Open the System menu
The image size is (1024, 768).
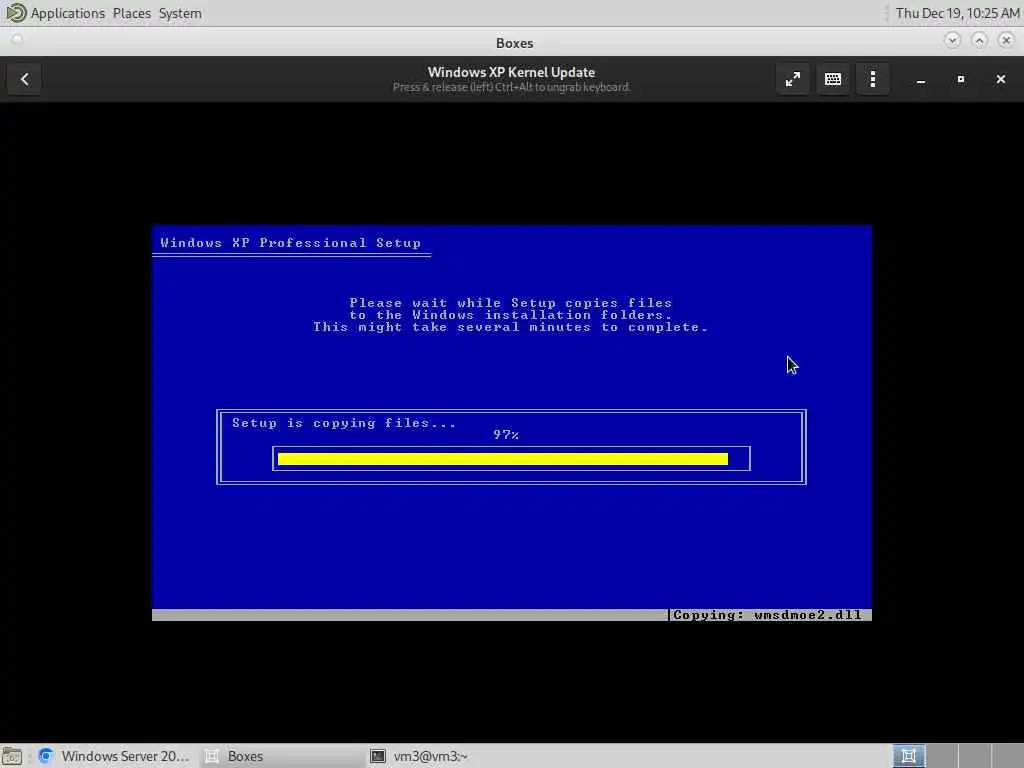(180, 13)
